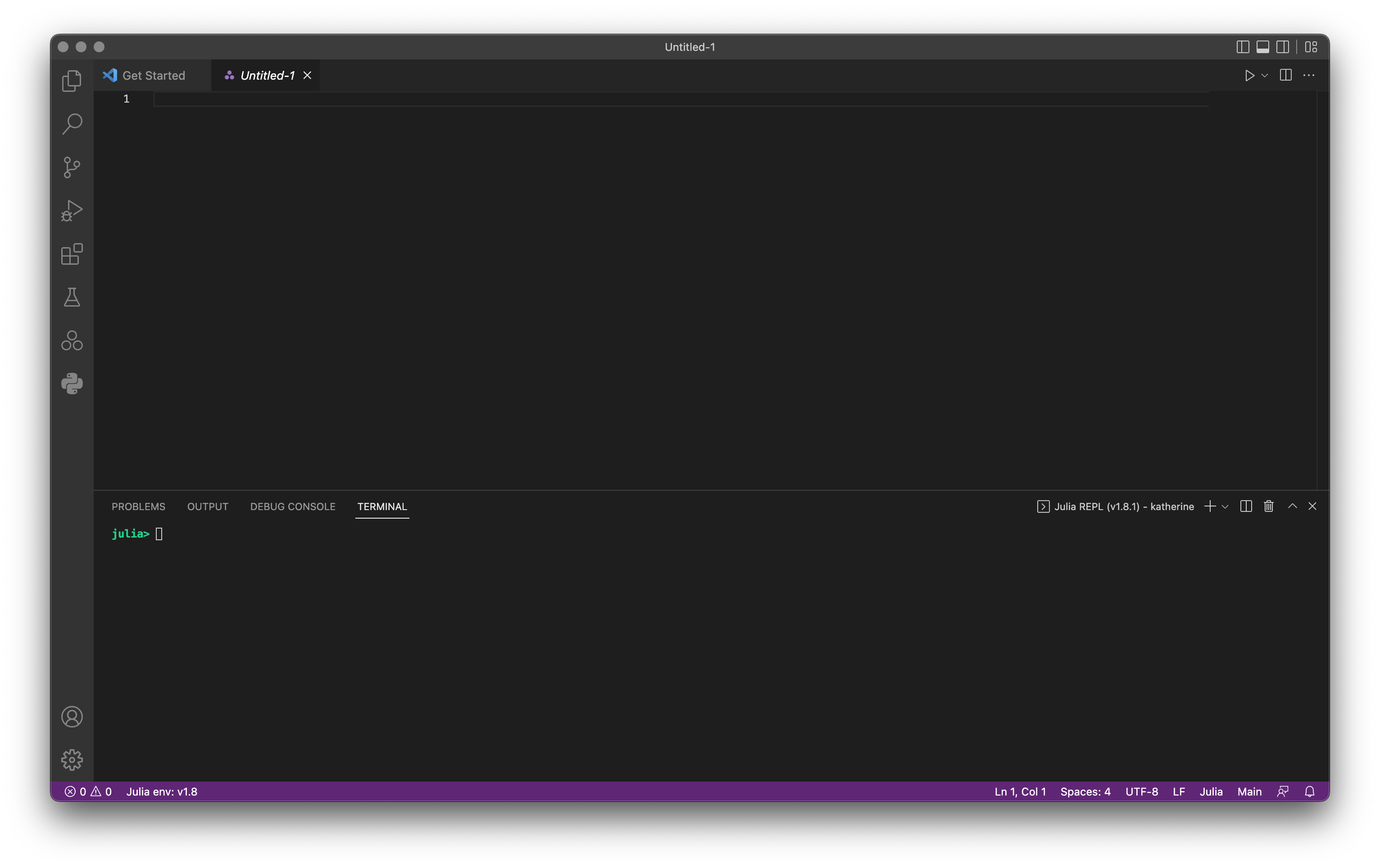Change encoding via UTF-8
This screenshot has width=1380, height=868.
coord(1141,791)
